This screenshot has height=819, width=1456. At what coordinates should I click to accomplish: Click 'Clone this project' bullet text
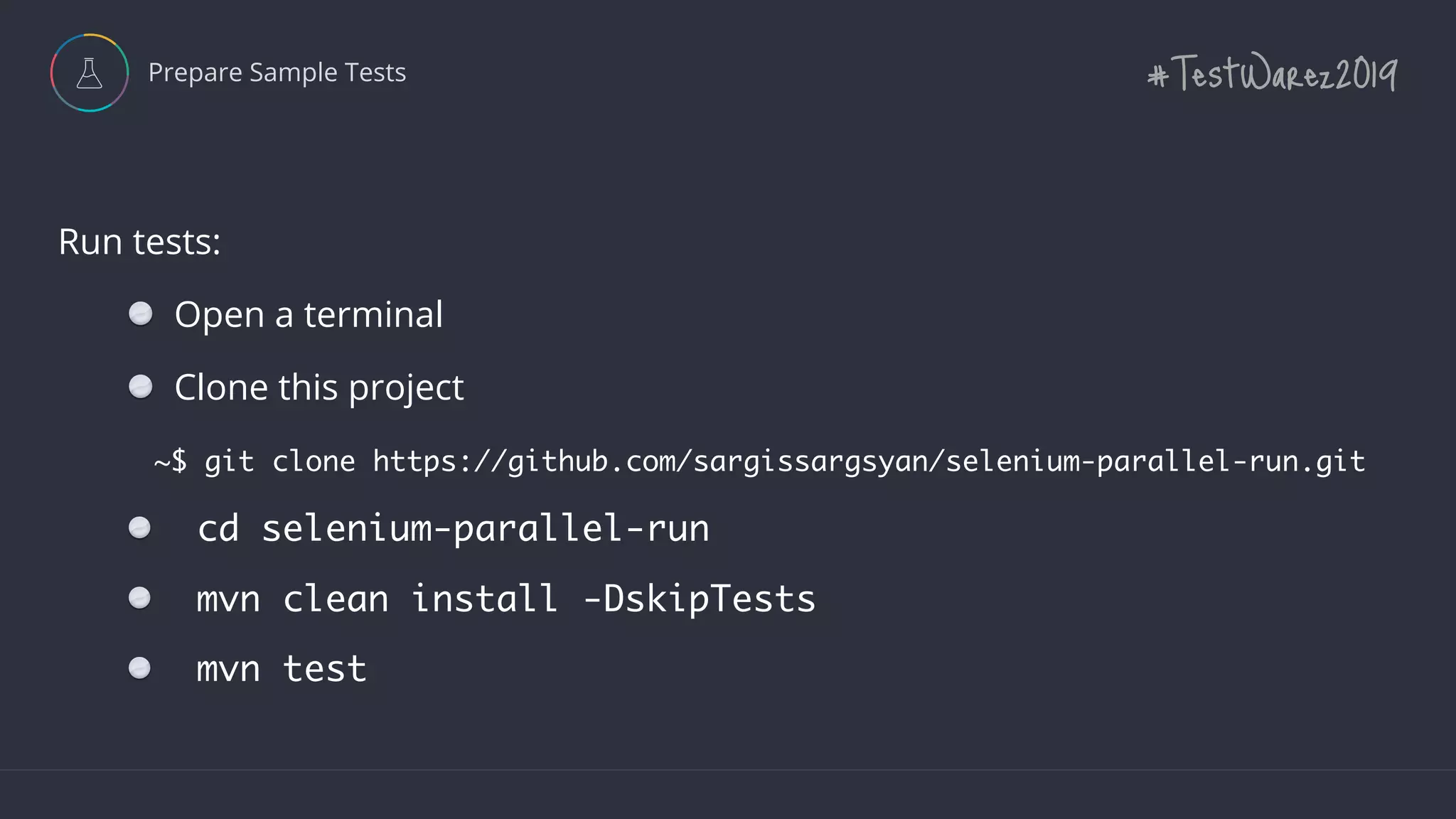(x=319, y=388)
